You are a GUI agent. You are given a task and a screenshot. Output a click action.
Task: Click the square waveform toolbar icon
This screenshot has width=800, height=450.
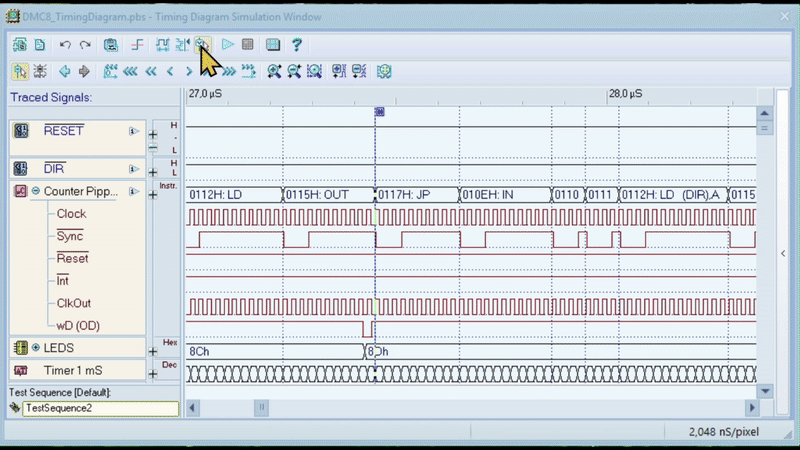162,45
